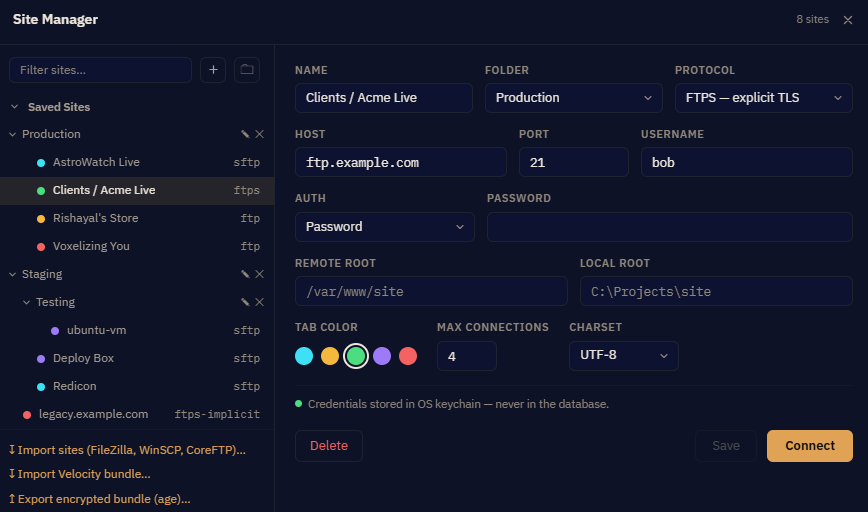Click the Testing subfolder label
Screen dimensions: 868x512
pos(55,302)
